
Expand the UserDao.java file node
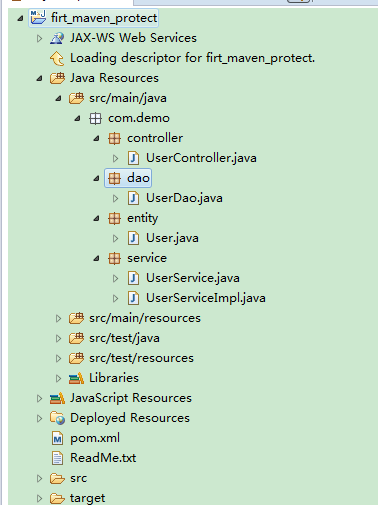click(115, 198)
